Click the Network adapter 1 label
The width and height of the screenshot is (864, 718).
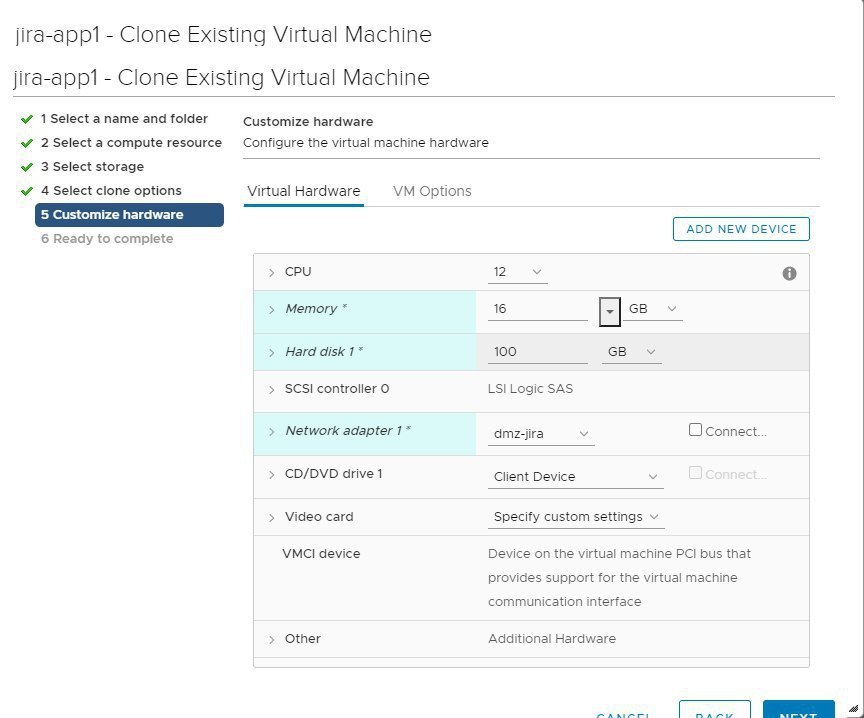348,430
